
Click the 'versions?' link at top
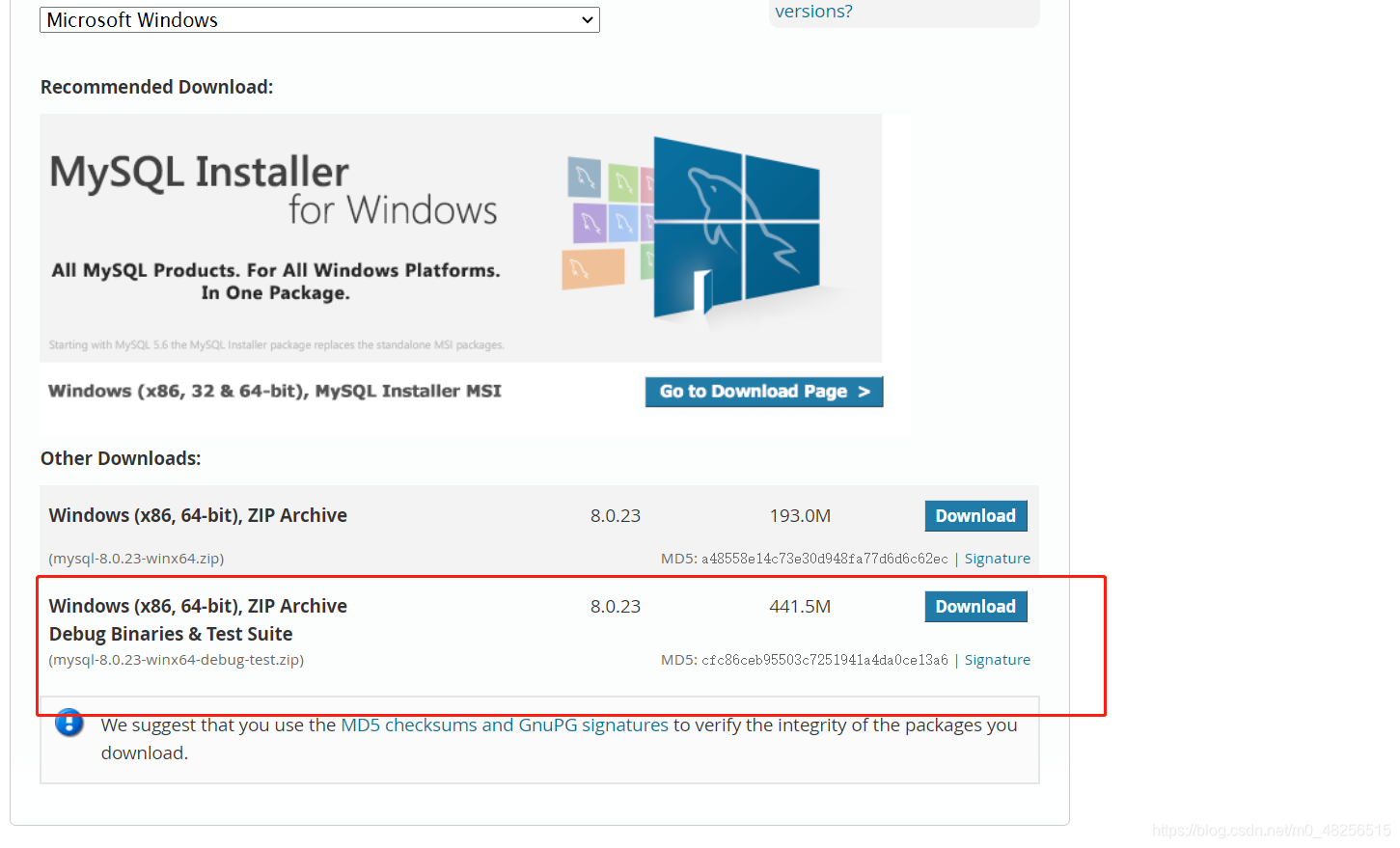click(x=813, y=12)
